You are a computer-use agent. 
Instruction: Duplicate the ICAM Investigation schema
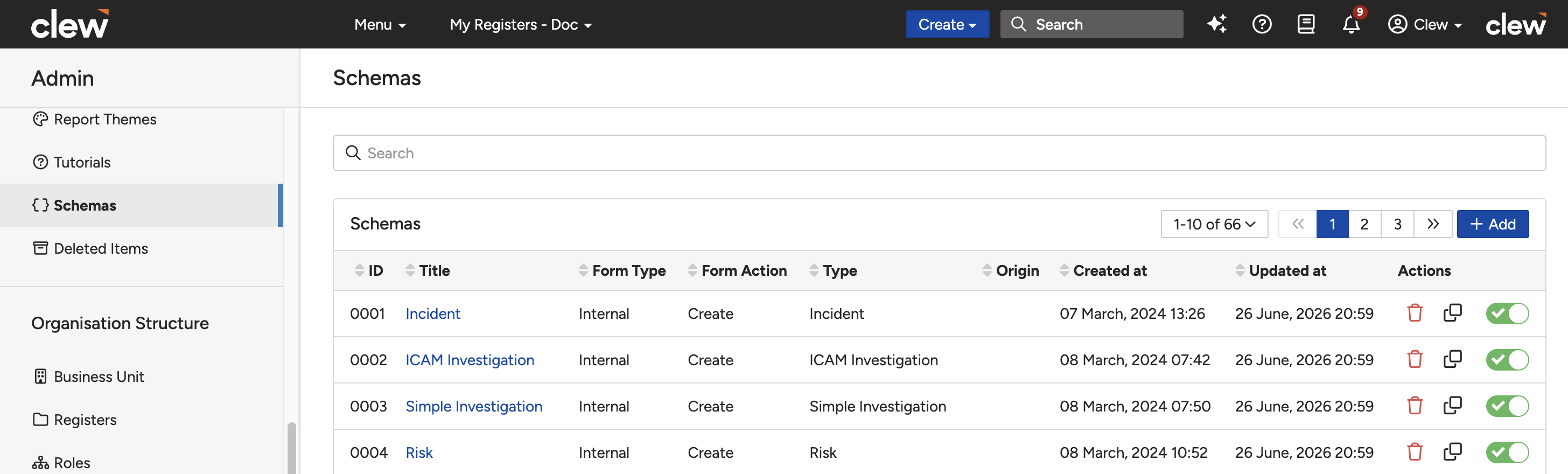[x=1452, y=359]
